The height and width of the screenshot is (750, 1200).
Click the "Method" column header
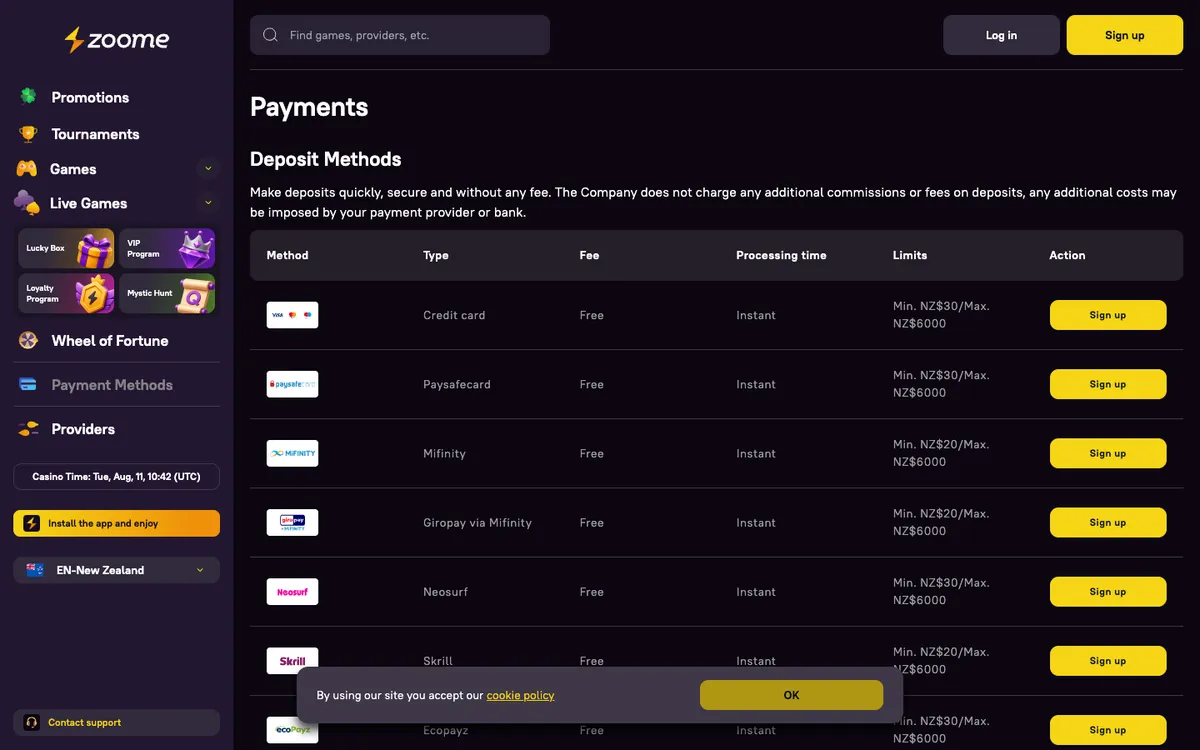point(287,255)
